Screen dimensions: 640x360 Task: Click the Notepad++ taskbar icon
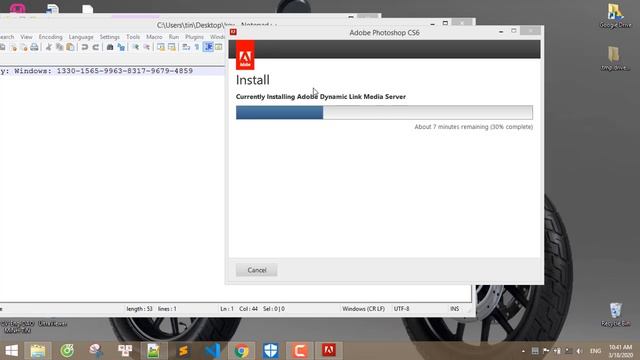point(153,351)
